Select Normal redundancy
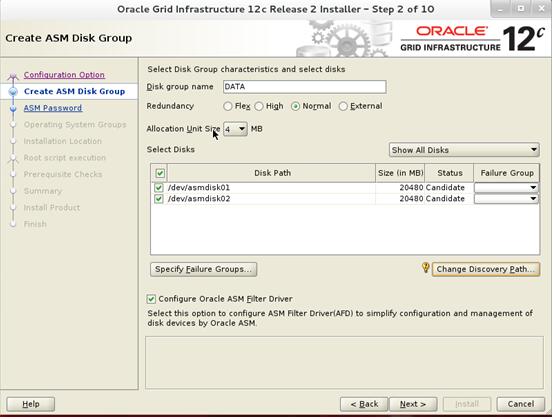 coord(296,106)
